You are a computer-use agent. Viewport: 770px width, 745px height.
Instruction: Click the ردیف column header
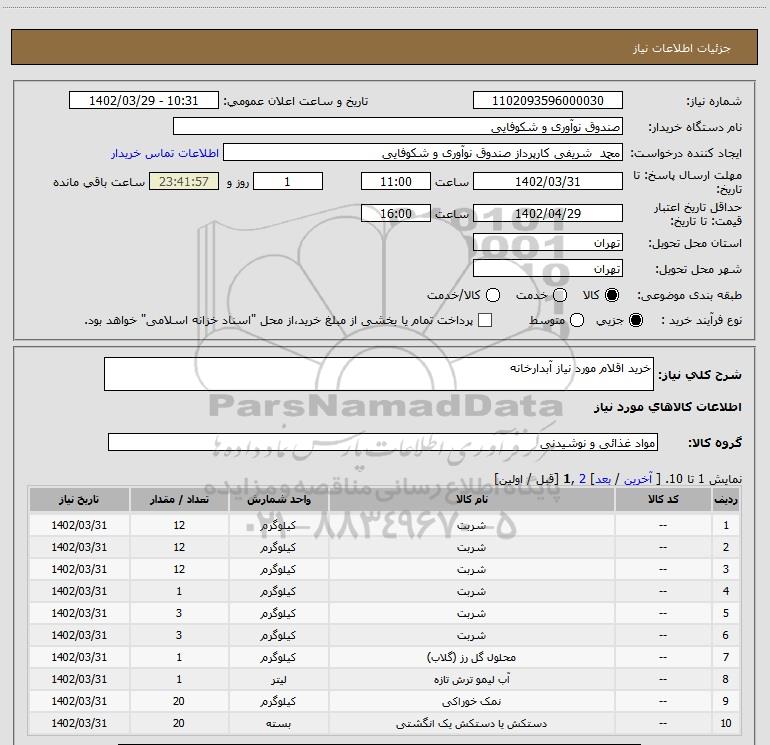pyautogui.click(x=726, y=499)
